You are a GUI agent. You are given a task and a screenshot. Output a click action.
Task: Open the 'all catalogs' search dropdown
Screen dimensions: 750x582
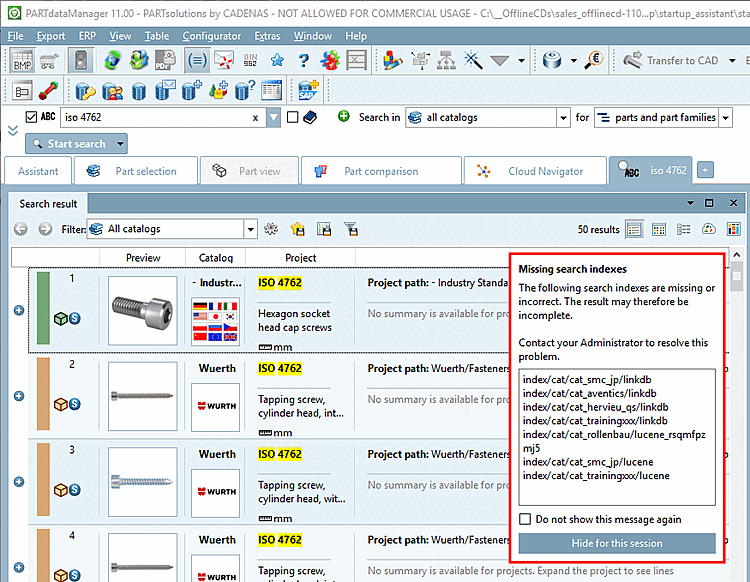(x=563, y=117)
